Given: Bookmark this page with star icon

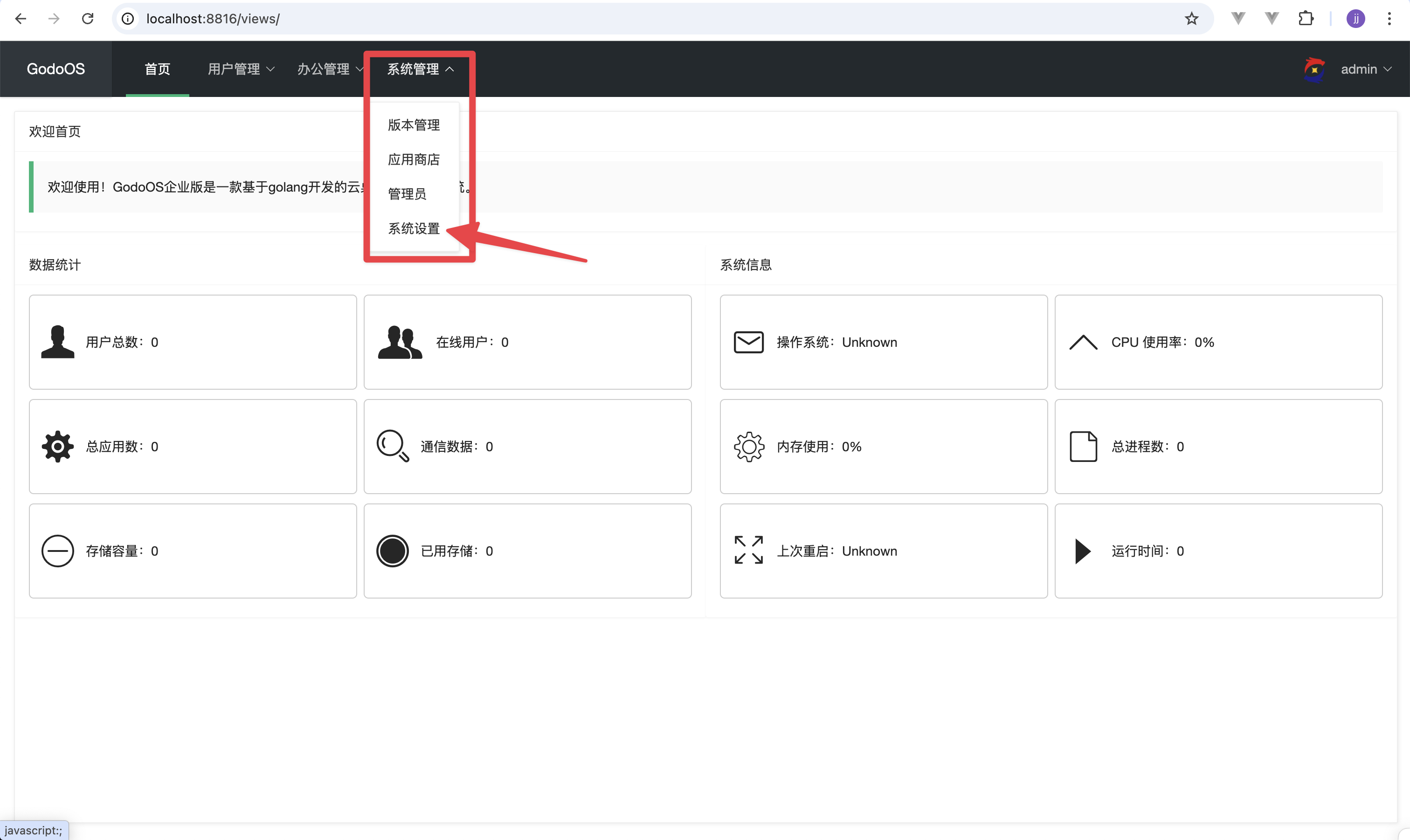Looking at the screenshot, I should tap(1191, 19).
